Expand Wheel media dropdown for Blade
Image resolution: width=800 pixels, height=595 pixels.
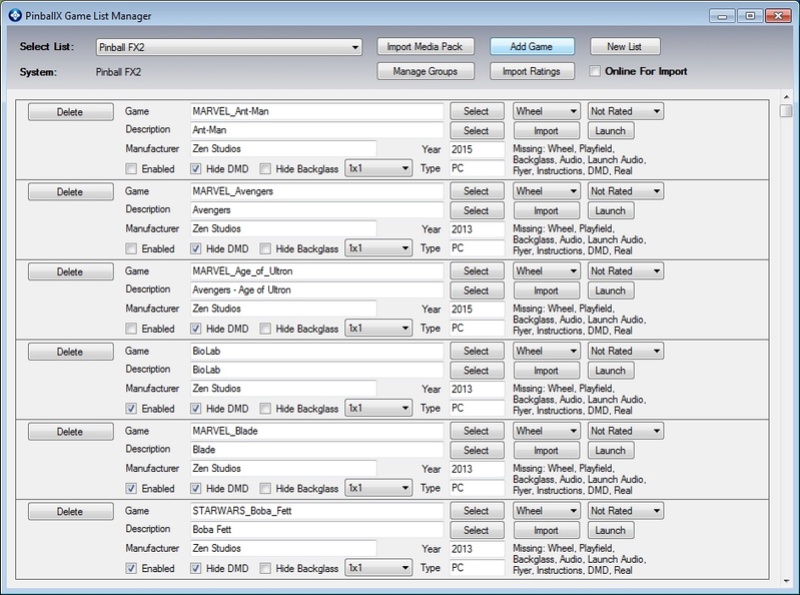546,431
